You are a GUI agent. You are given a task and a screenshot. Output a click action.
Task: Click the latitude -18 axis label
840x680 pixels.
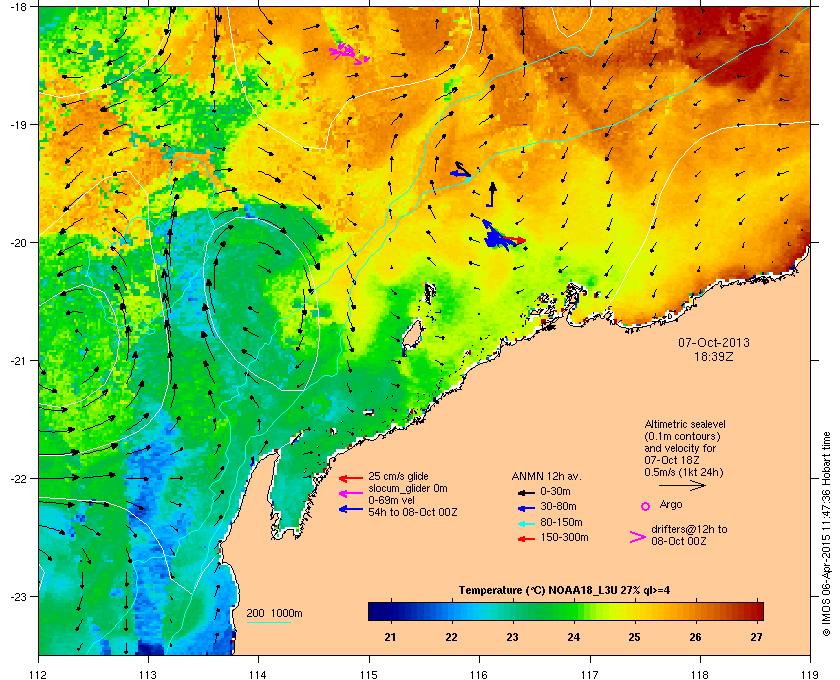(x=19, y=7)
